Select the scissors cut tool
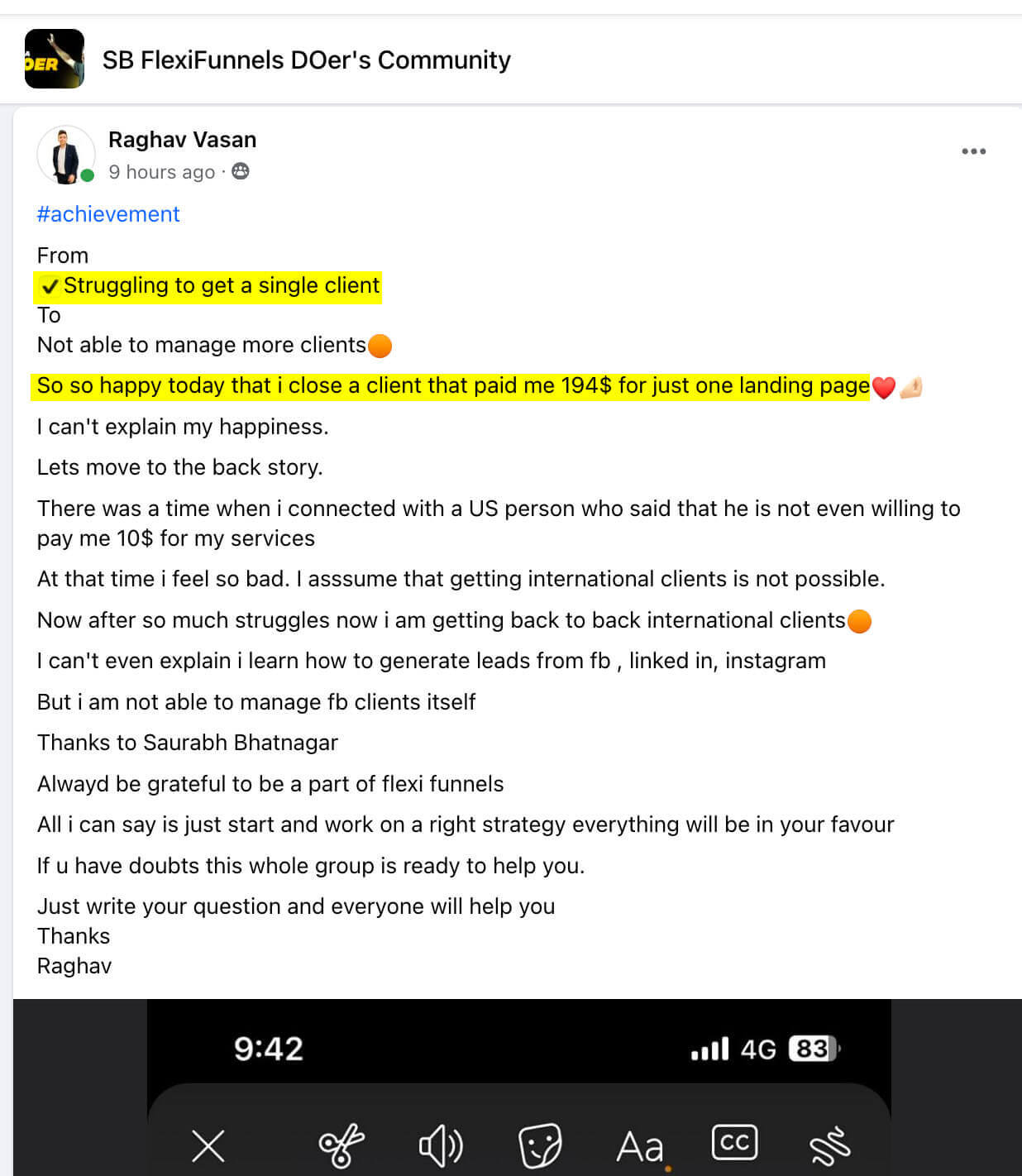This screenshot has width=1022, height=1176. tap(341, 1145)
